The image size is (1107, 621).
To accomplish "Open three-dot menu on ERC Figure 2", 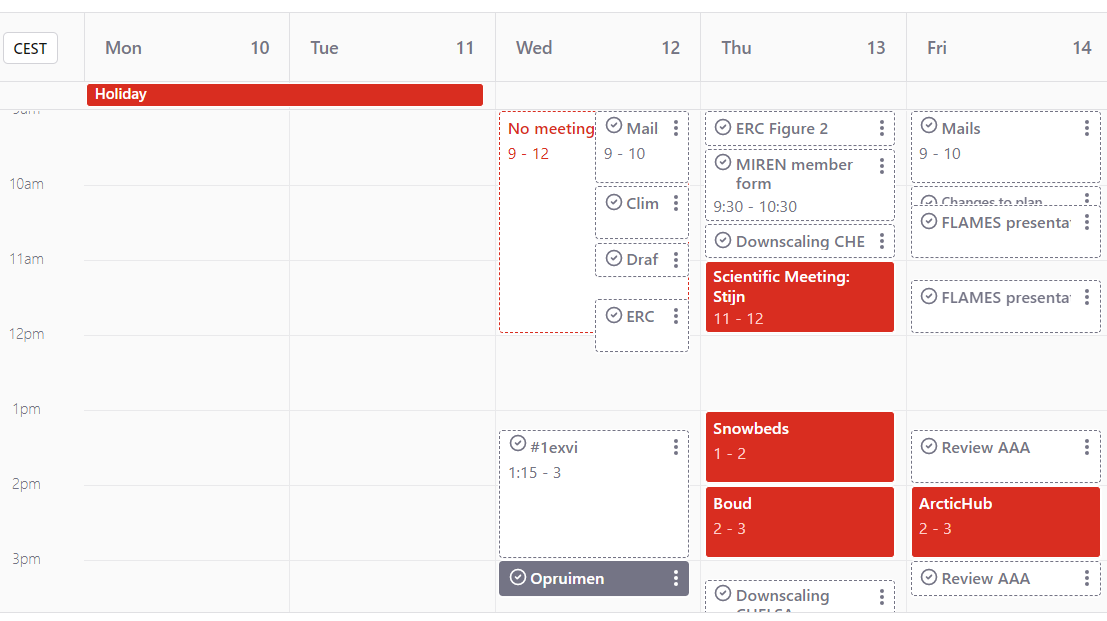I will point(882,128).
